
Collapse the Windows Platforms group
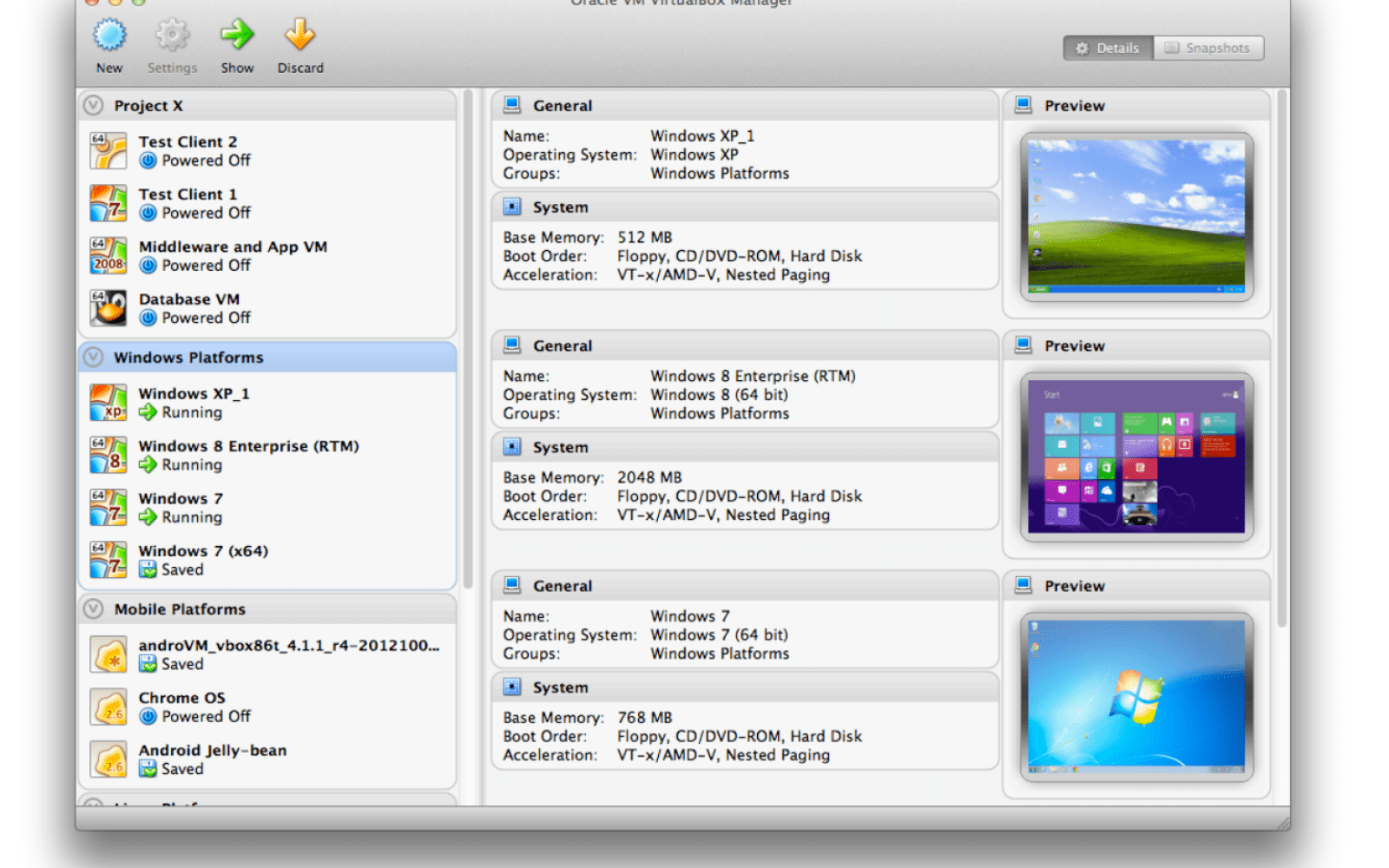coord(93,358)
